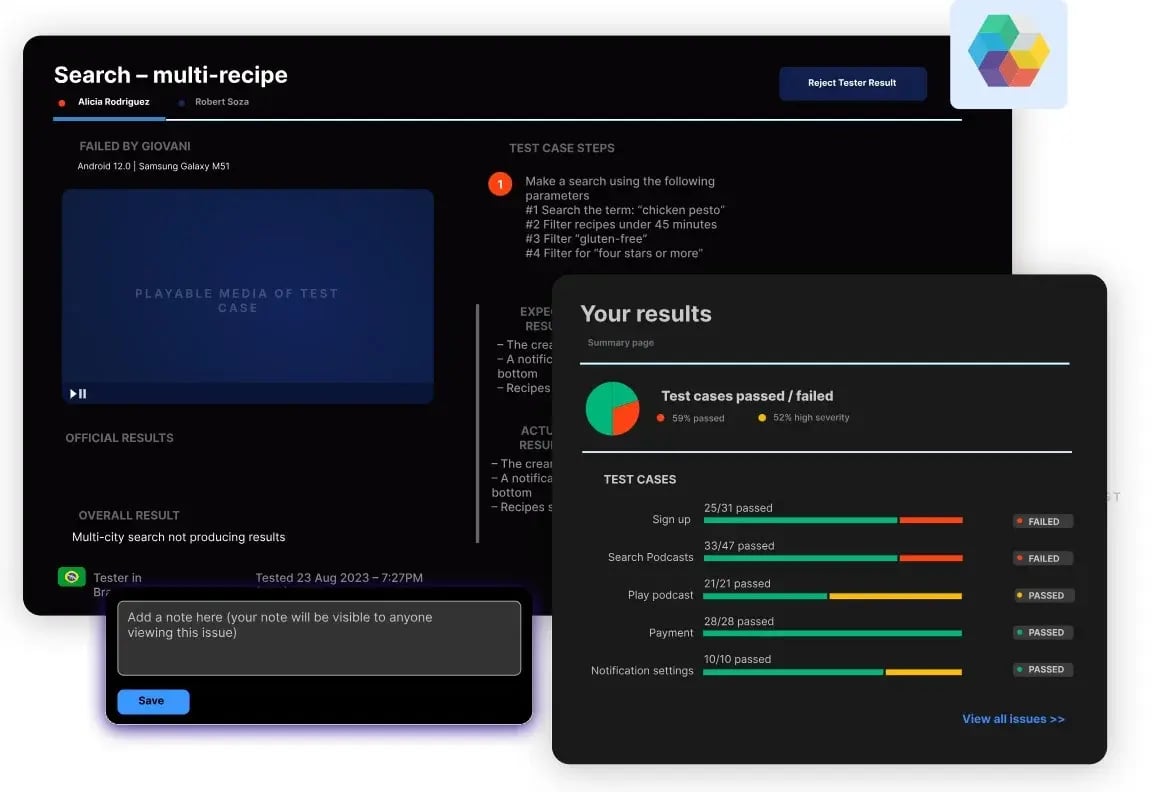Click the colorful hexagon cube logo
This screenshot has height=792, width=1165.
pos(1008,51)
